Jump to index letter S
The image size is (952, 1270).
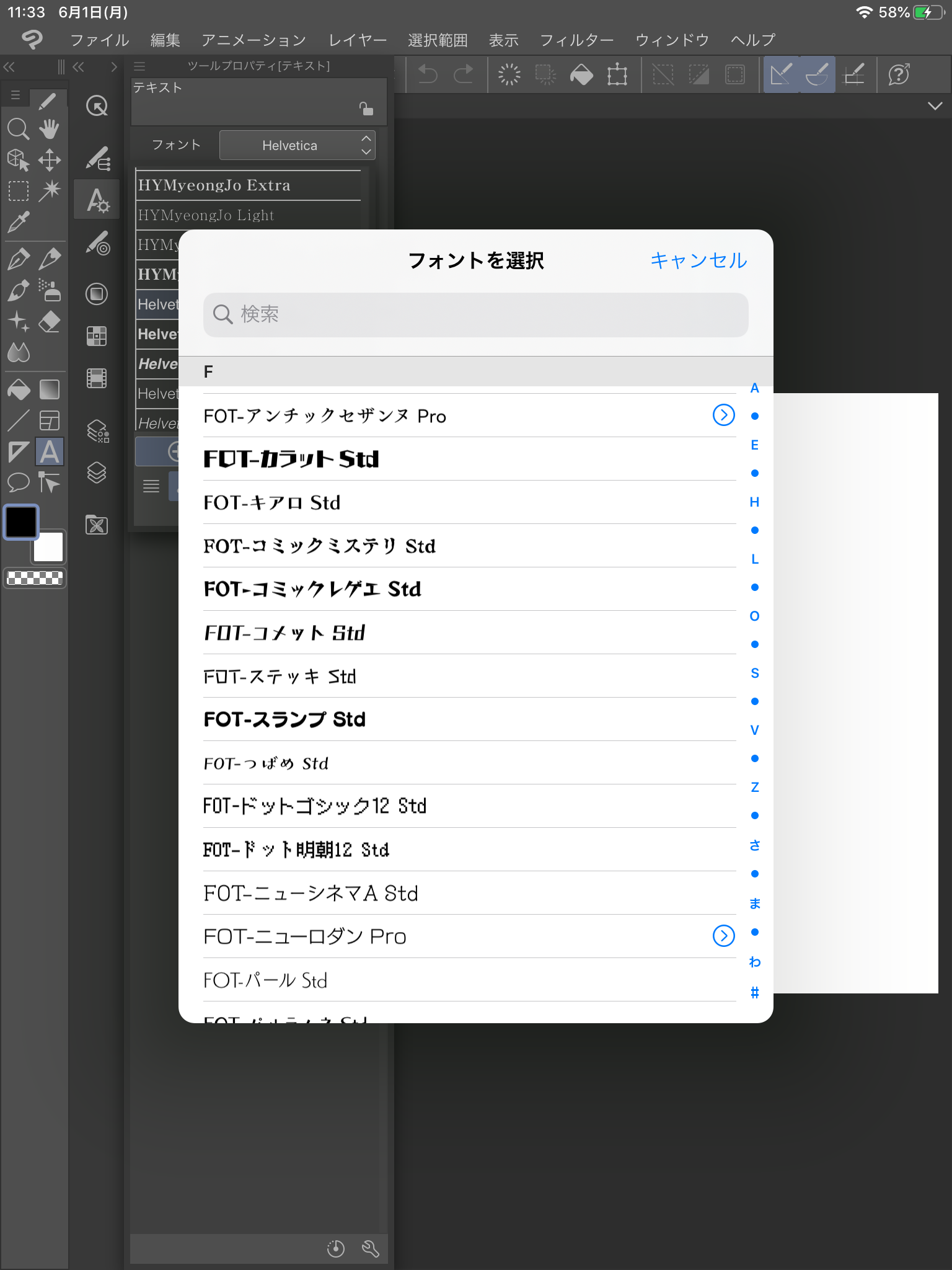pos(754,673)
